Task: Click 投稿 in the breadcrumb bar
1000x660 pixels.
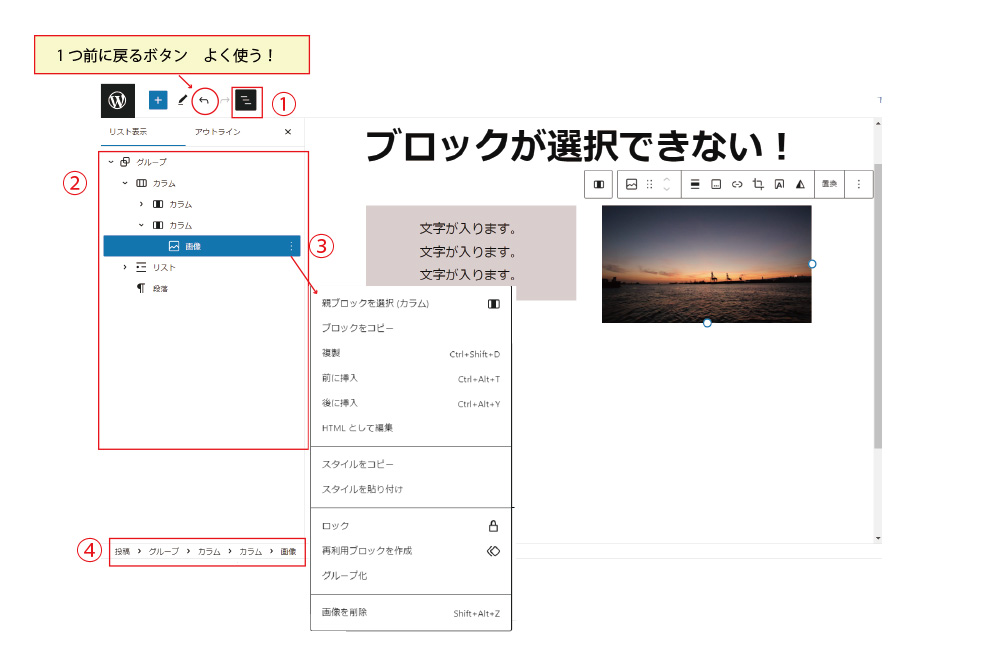Action: click(122, 552)
